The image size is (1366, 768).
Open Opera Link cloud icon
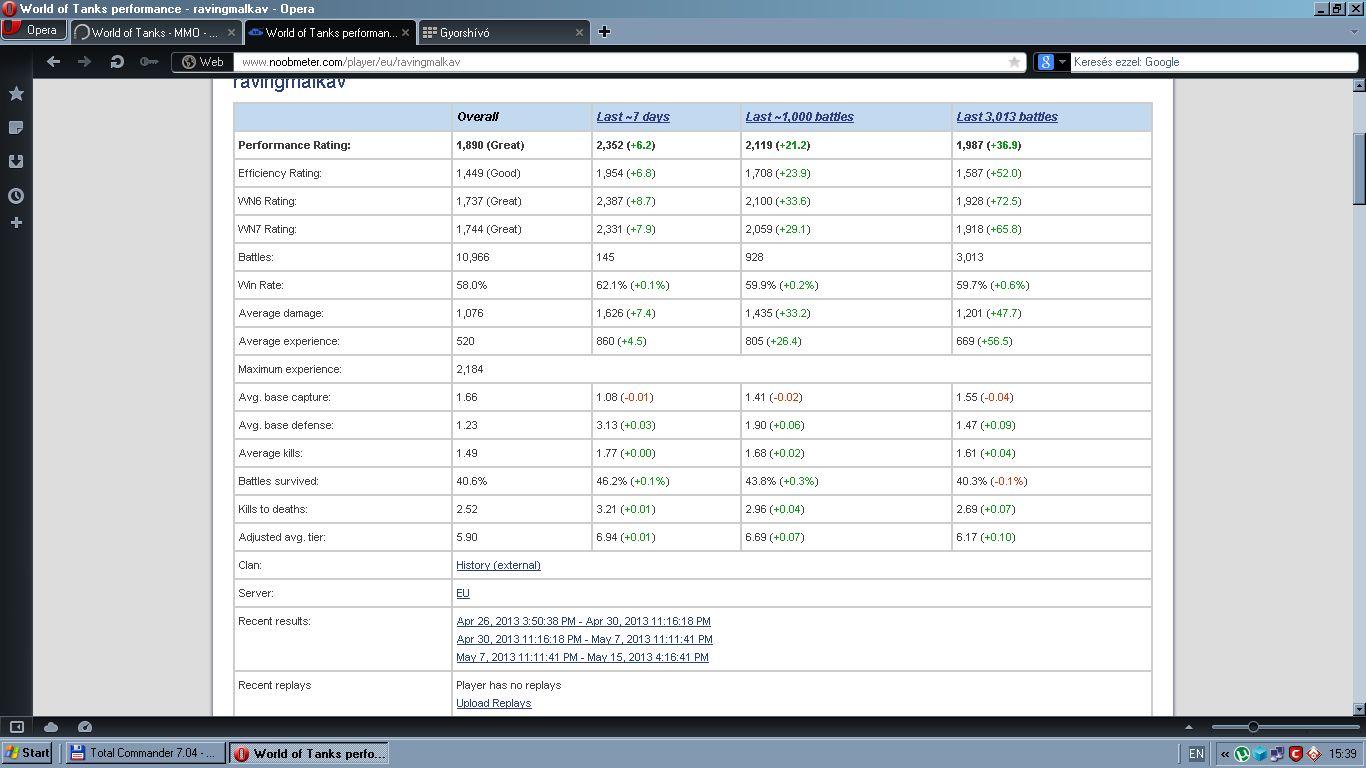51,727
